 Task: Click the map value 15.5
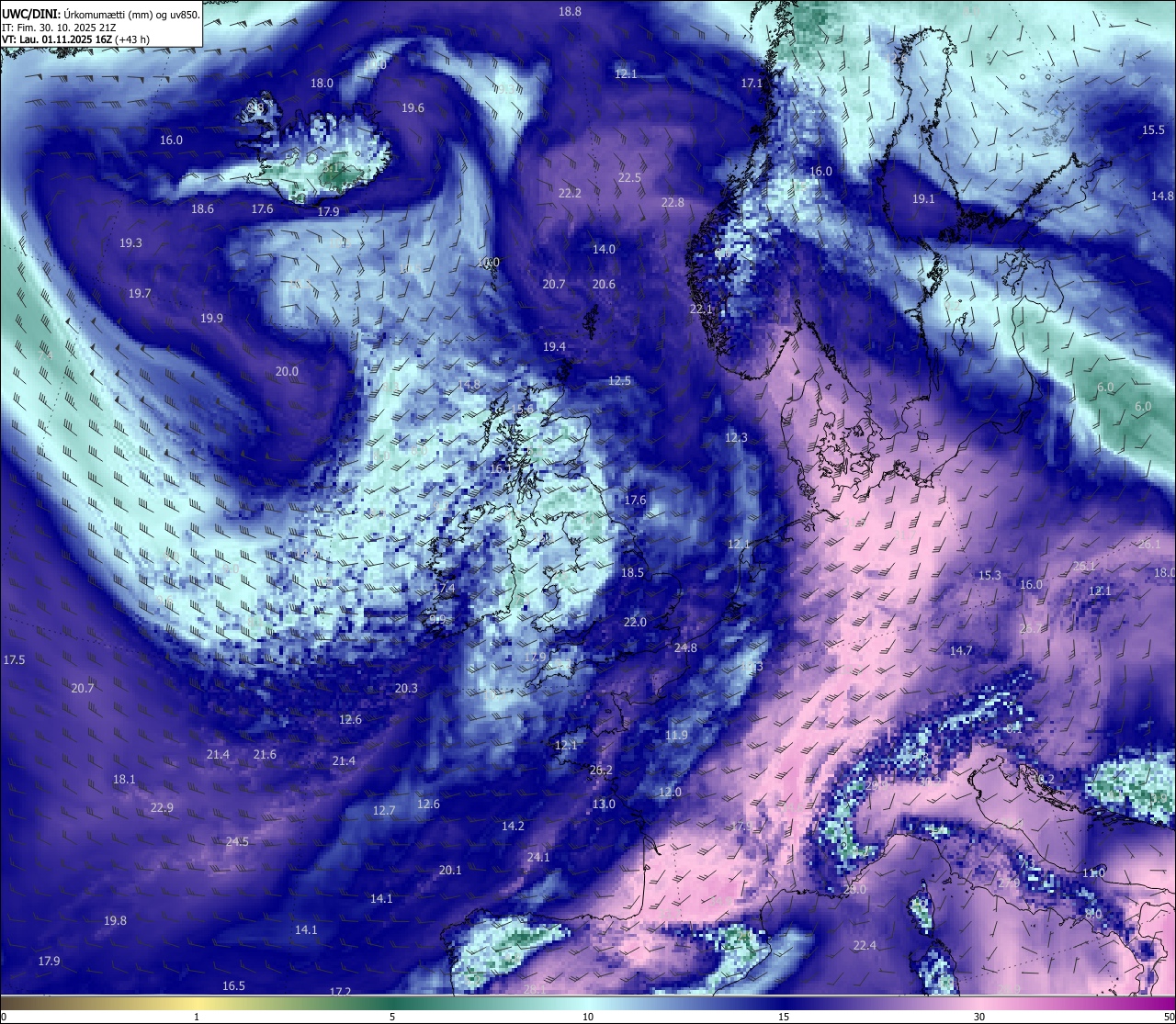click(1153, 129)
